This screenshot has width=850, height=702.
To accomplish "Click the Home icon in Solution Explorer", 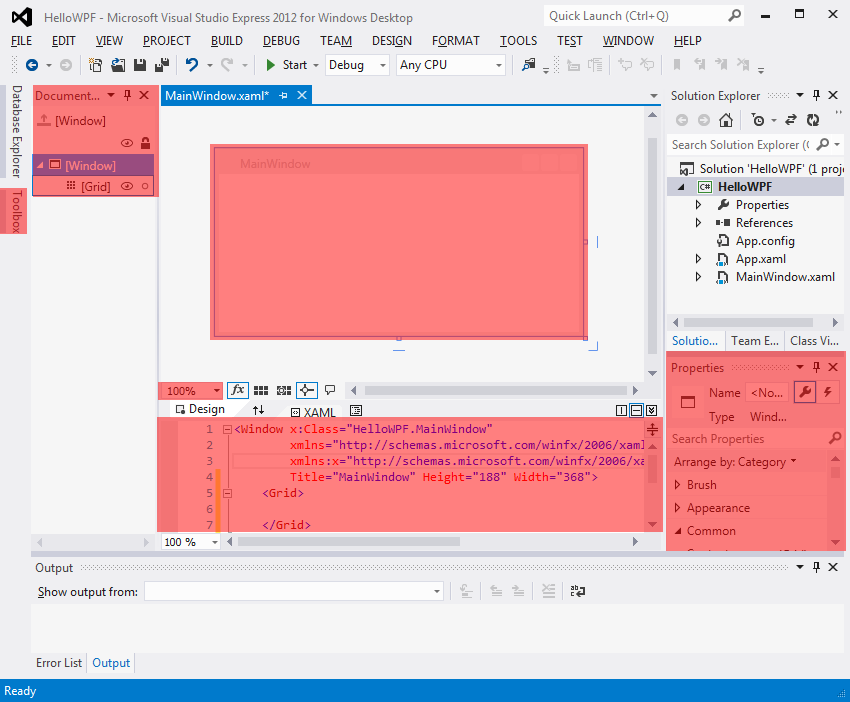I will pos(727,120).
